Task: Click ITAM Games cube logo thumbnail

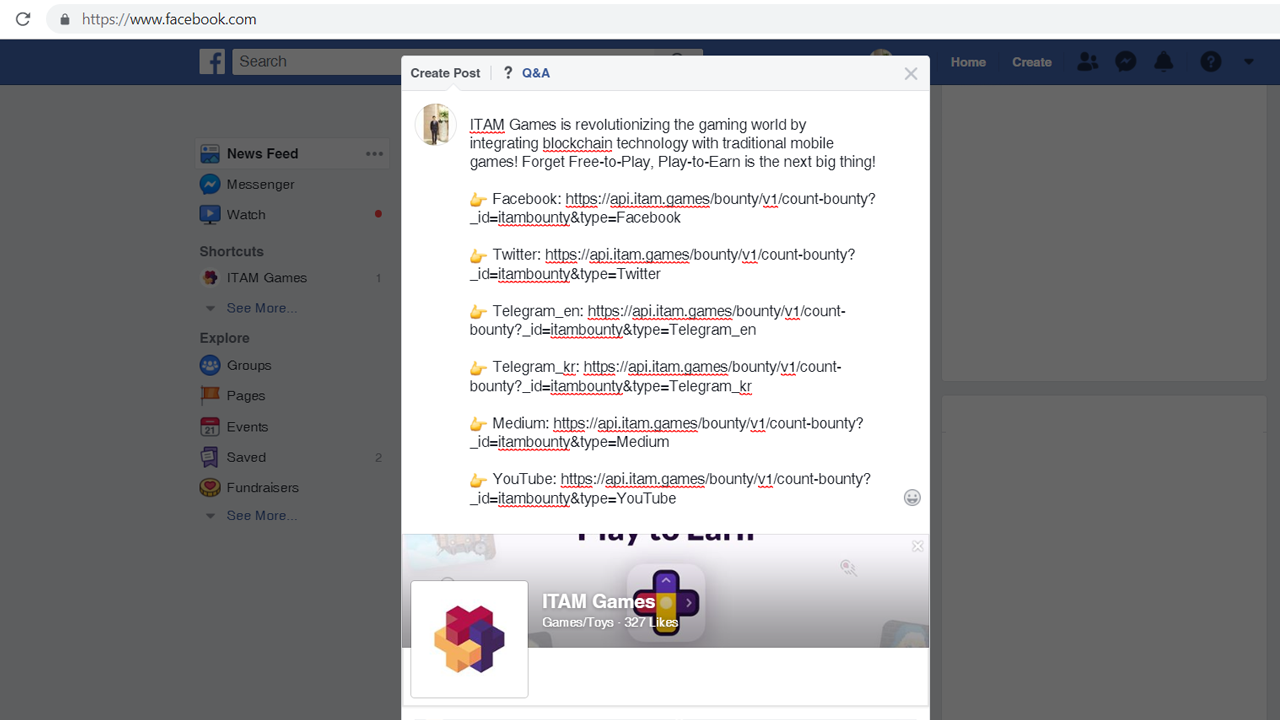Action: (469, 639)
